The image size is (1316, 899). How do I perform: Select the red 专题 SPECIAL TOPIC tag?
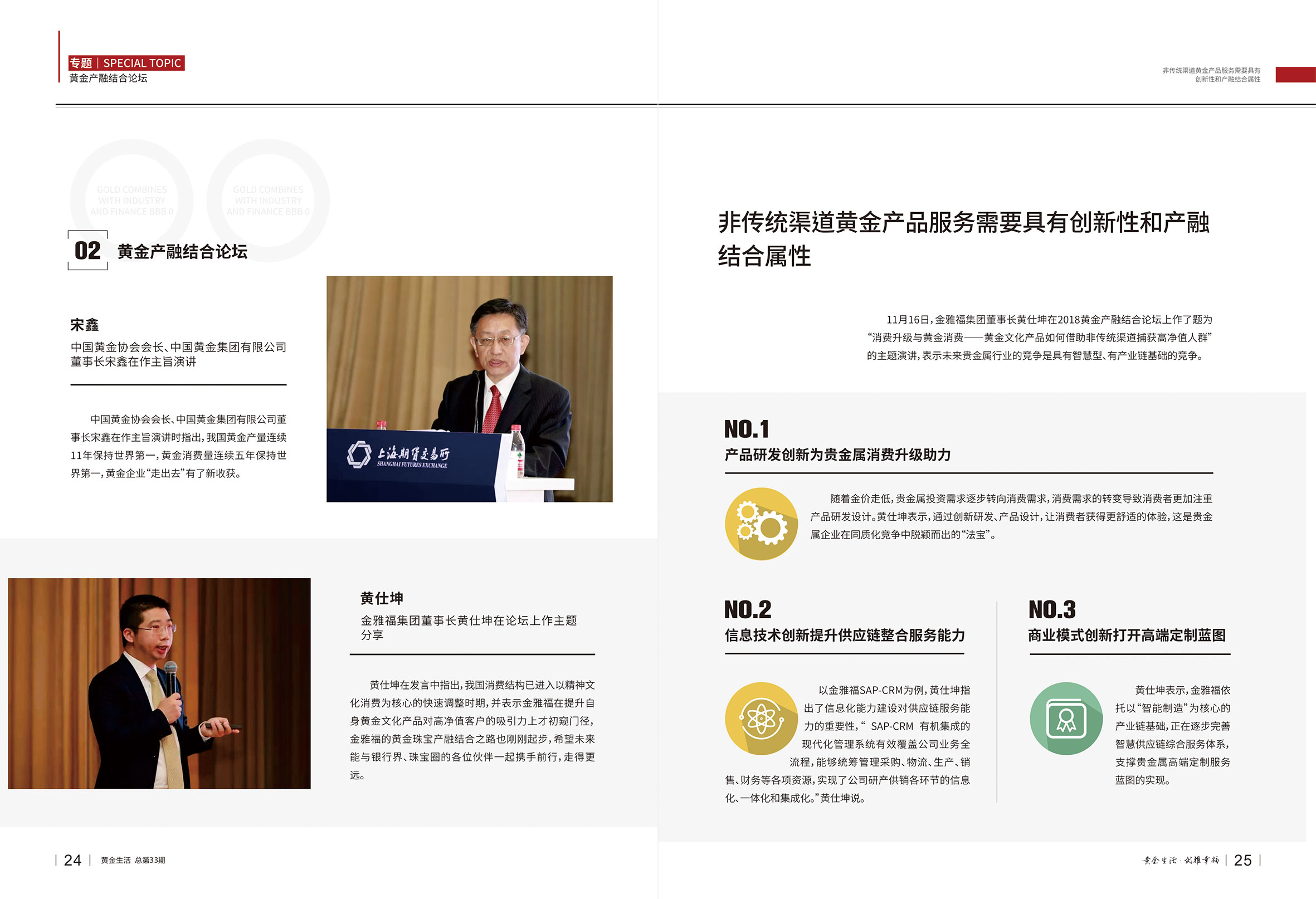(126, 63)
